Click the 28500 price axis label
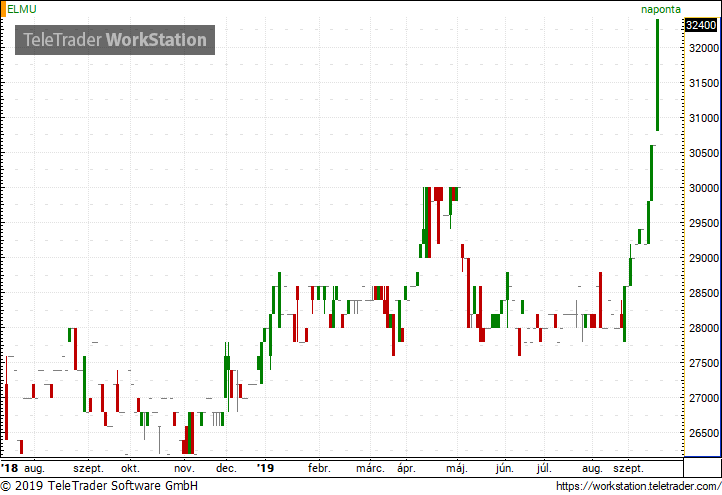This screenshot has width=722, height=495. [704, 293]
